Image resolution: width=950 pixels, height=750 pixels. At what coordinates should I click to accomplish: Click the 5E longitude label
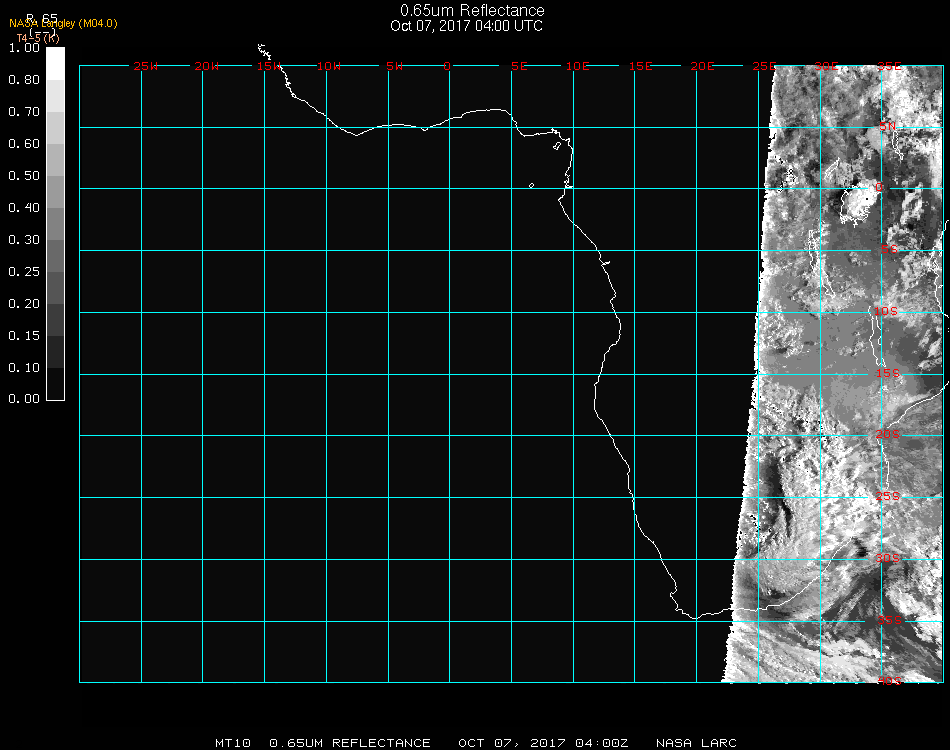[x=519, y=66]
